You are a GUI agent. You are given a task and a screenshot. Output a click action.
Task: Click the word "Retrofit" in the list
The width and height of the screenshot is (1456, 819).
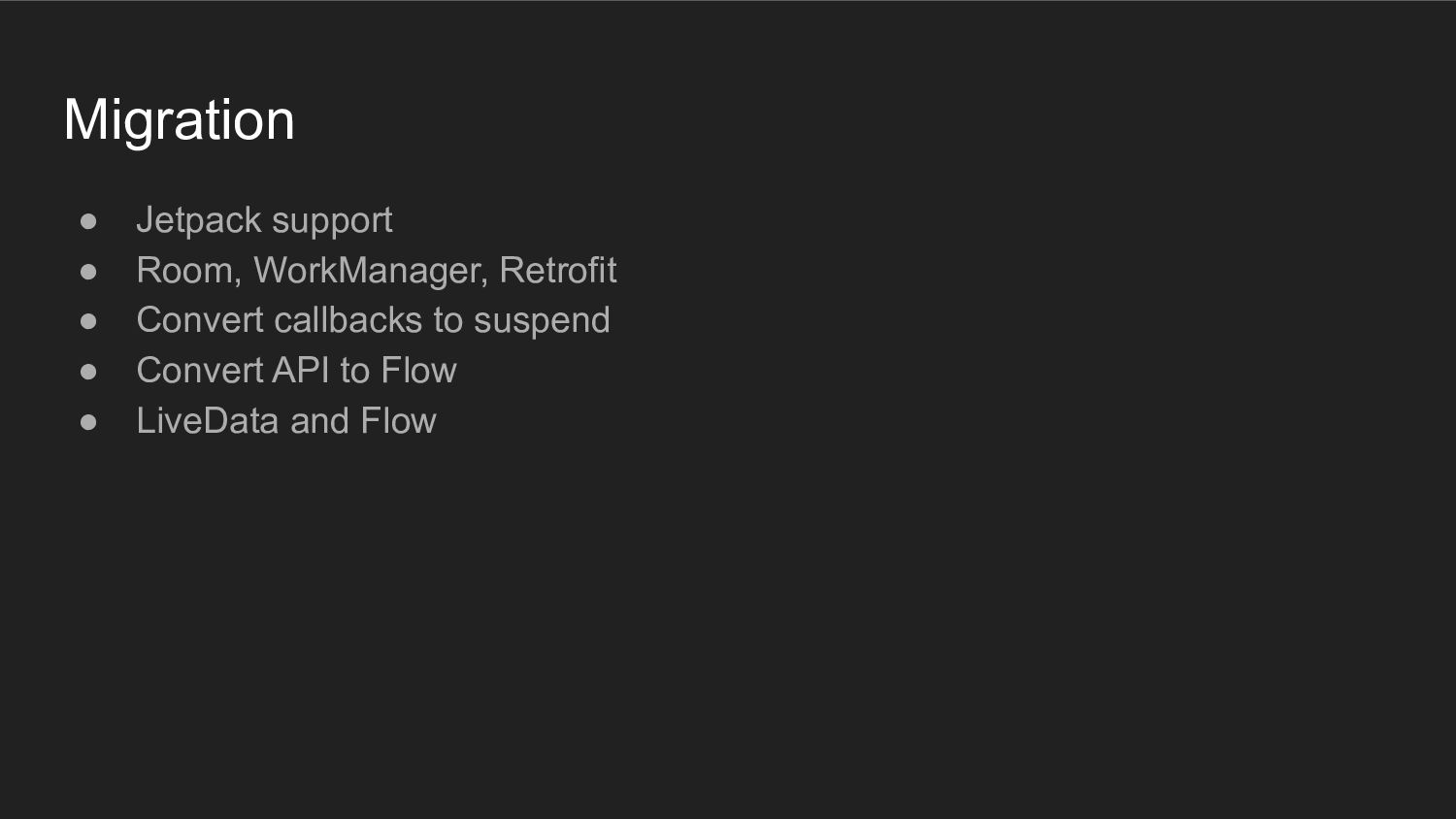[558, 270]
